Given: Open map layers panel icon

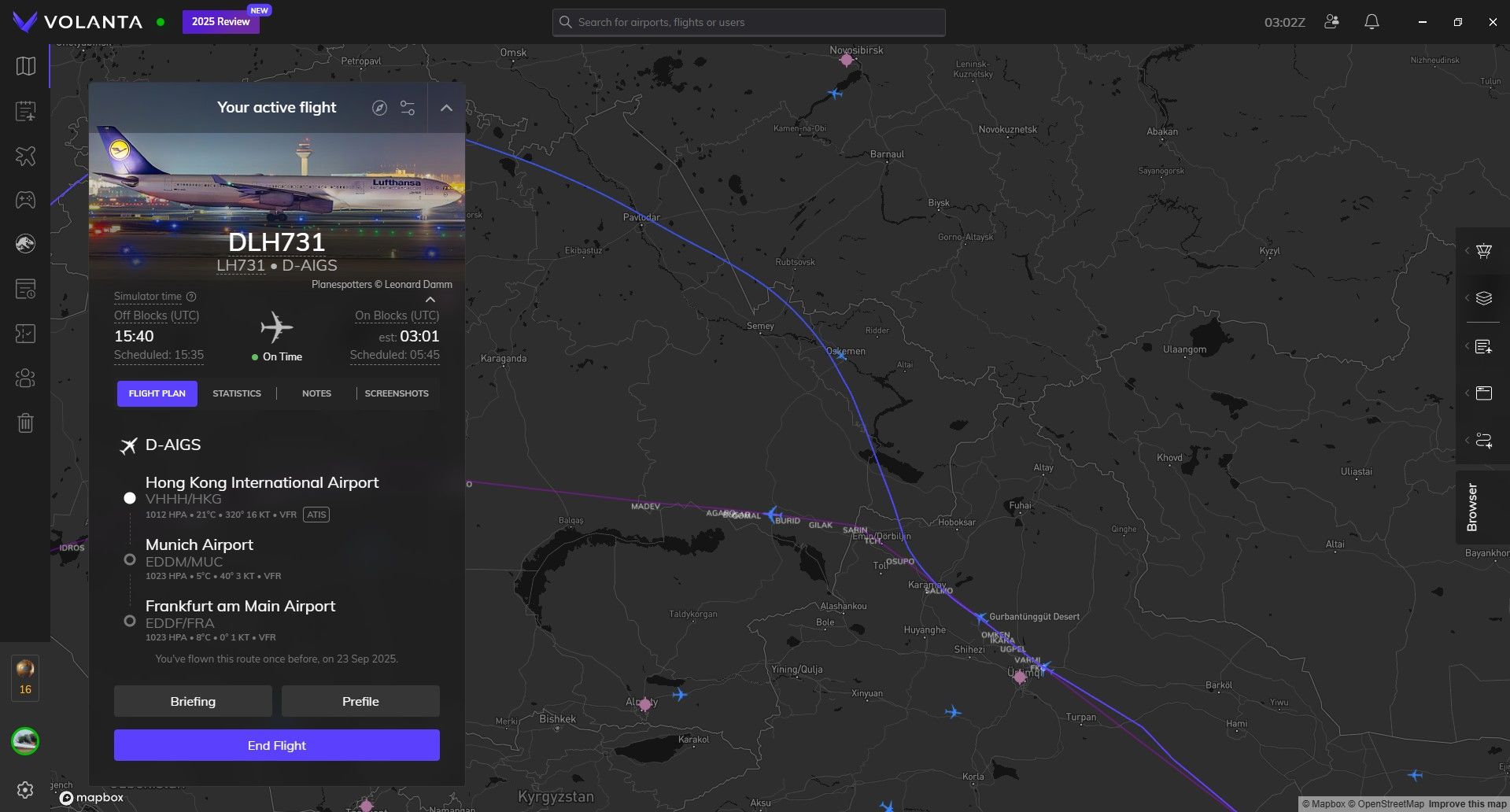Looking at the screenshot, I should coord(1483,298).
